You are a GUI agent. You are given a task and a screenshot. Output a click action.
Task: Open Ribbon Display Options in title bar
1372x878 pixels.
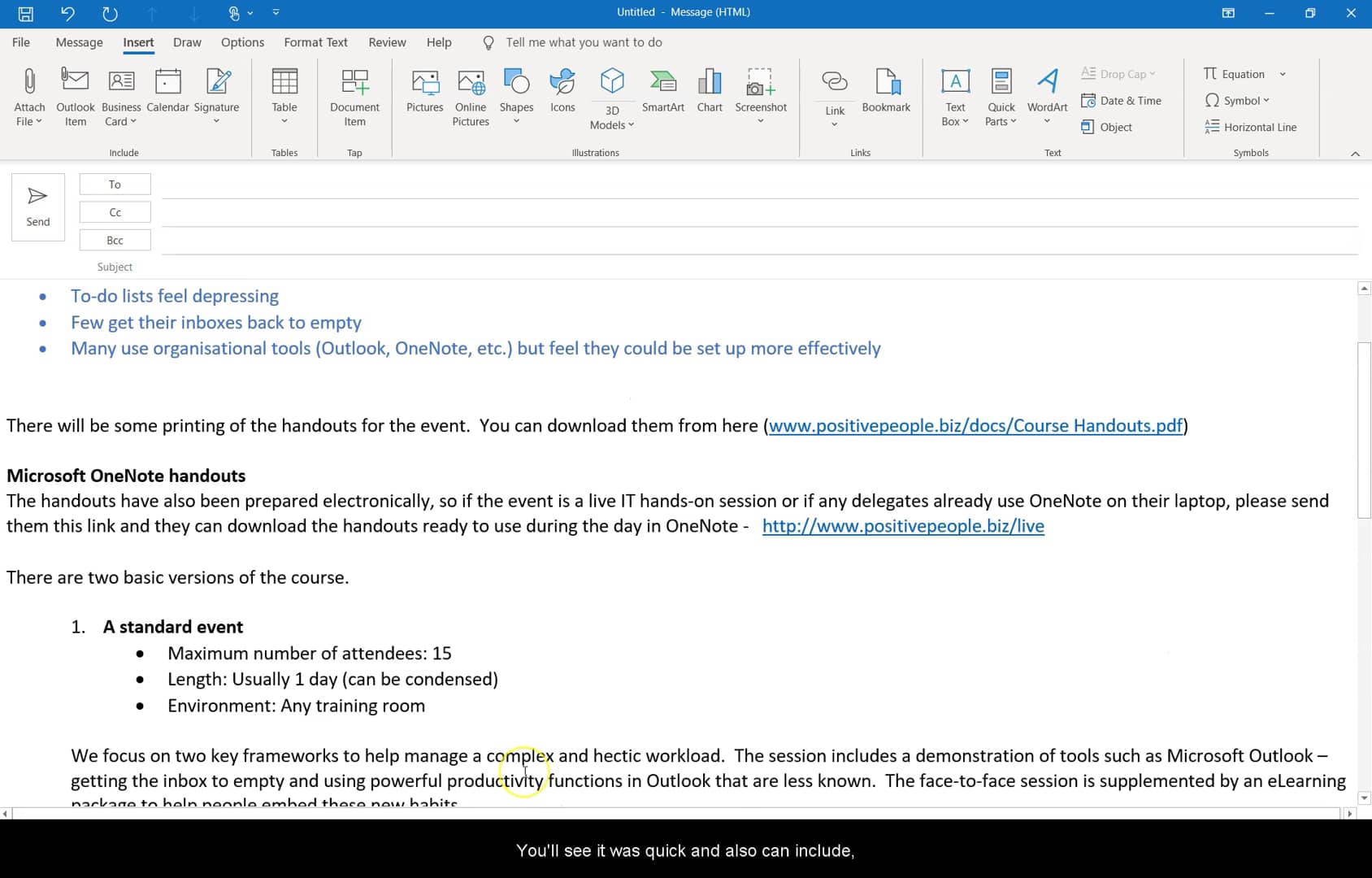click(1228, 13)
